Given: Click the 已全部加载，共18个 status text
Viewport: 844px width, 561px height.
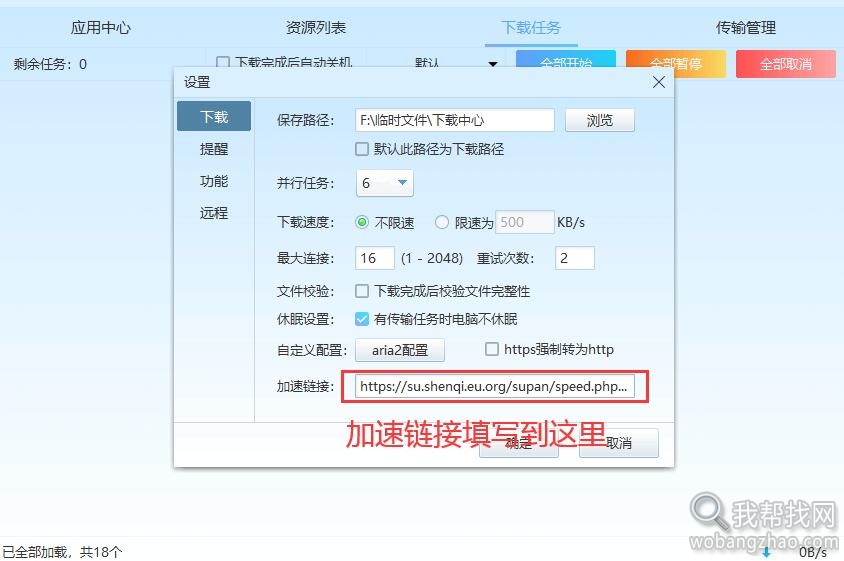Looking at the screenshot, I should click(x=62, y=552).
